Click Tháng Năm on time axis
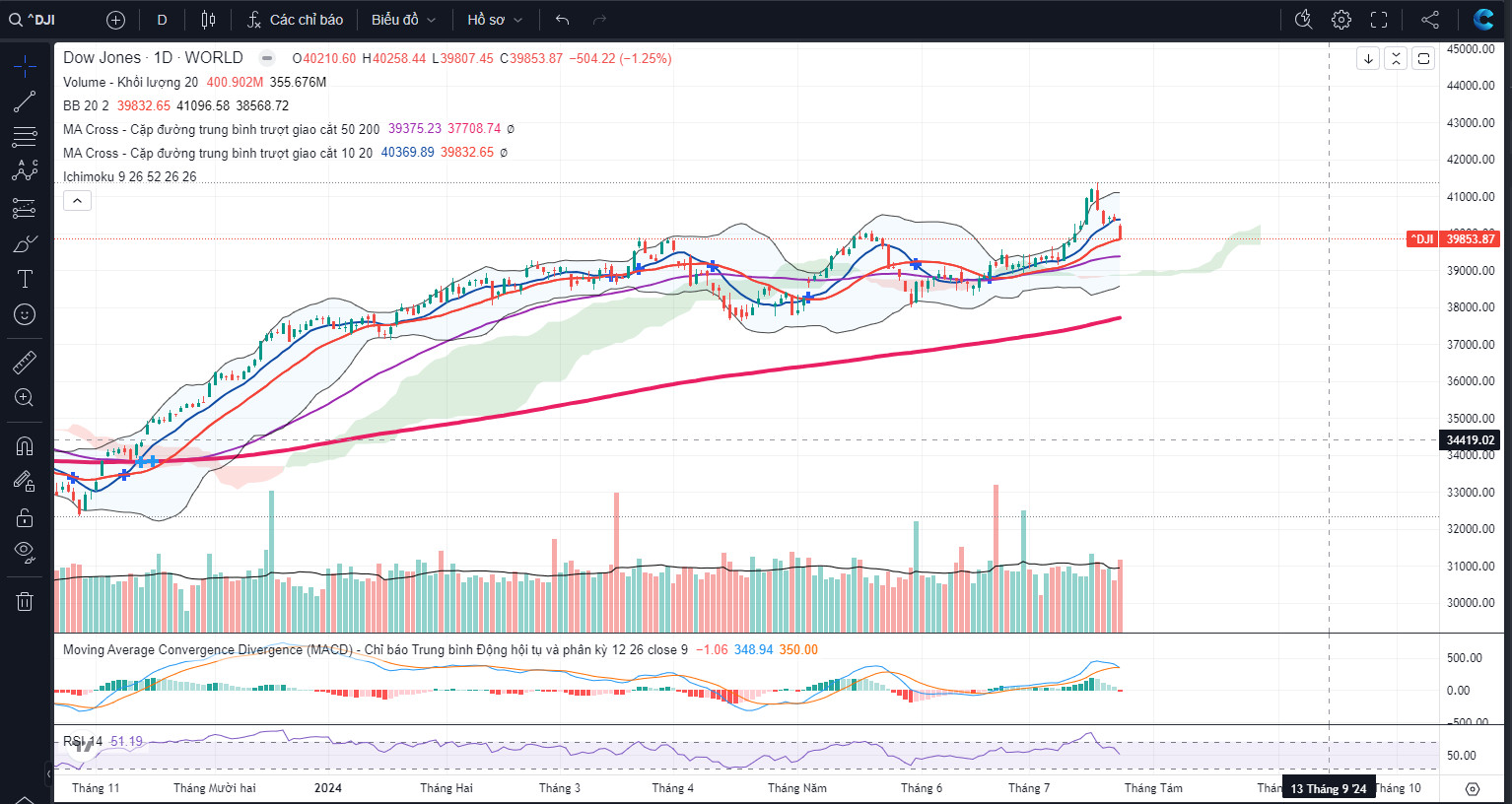1512x804 pixels. (x=797, y=788)
